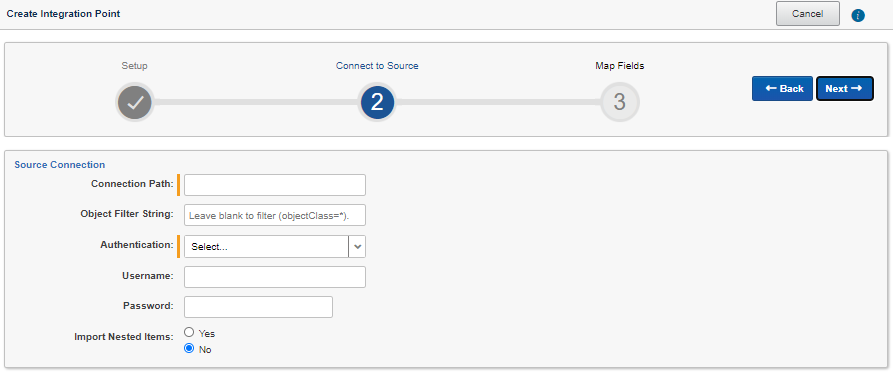Cancel the integration point creation

pos(808,14)
